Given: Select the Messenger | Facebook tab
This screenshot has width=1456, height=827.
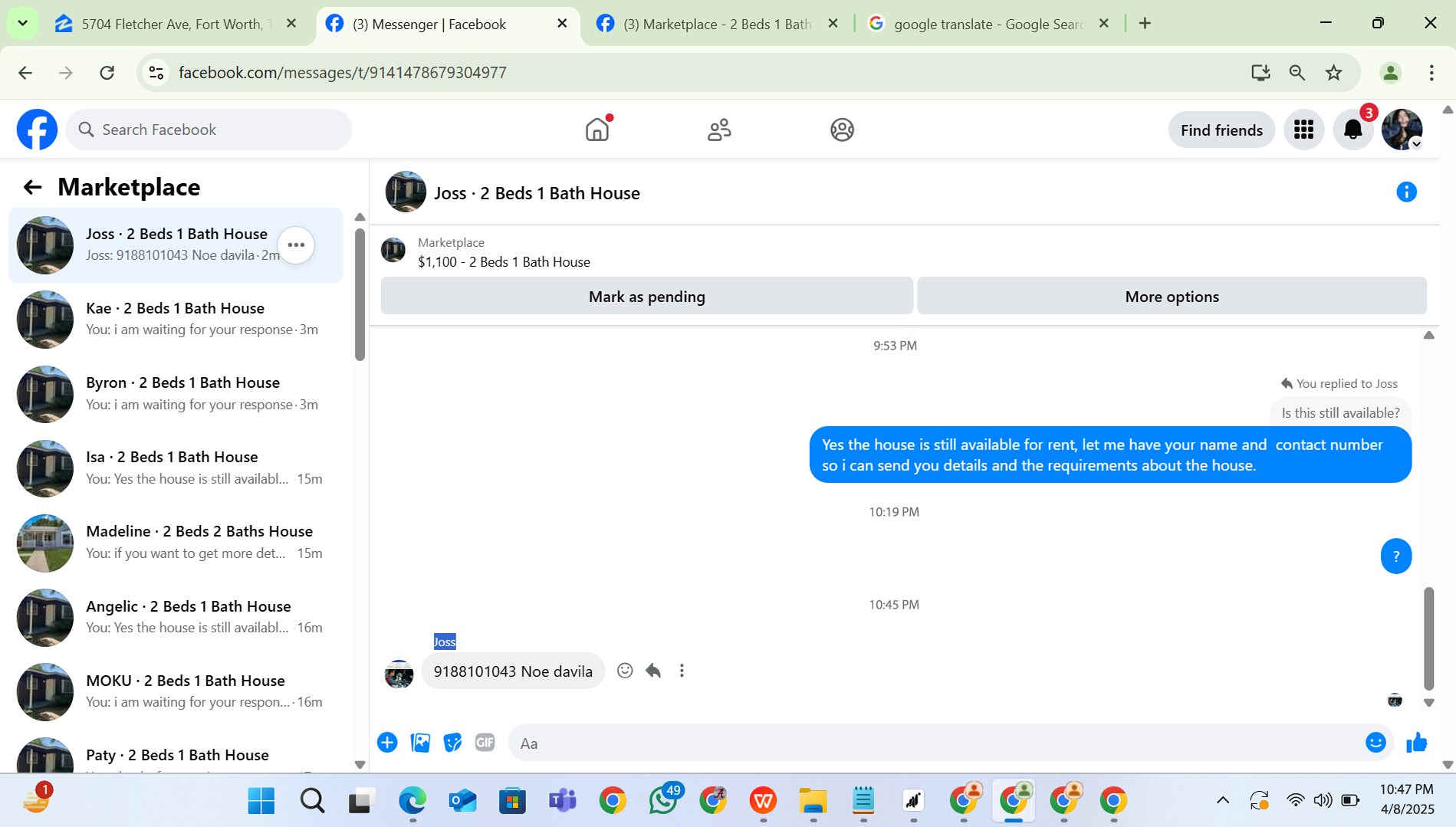Looking at the screenshot, I should (429, 24).
